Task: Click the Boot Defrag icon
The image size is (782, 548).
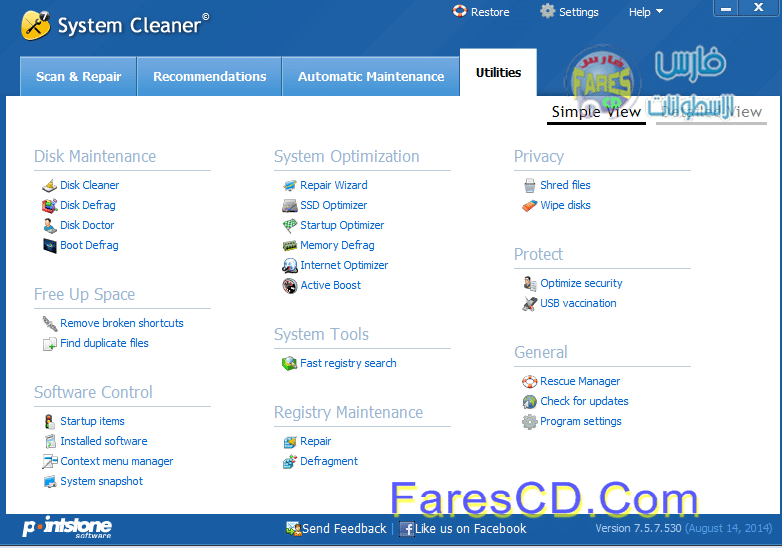Action: tap(49, 245)
